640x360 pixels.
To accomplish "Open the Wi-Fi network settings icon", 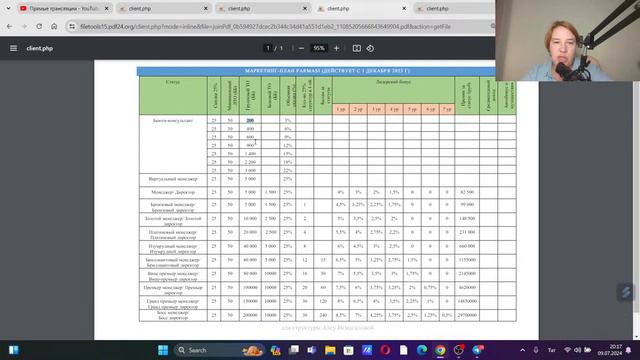I will 567,350.
